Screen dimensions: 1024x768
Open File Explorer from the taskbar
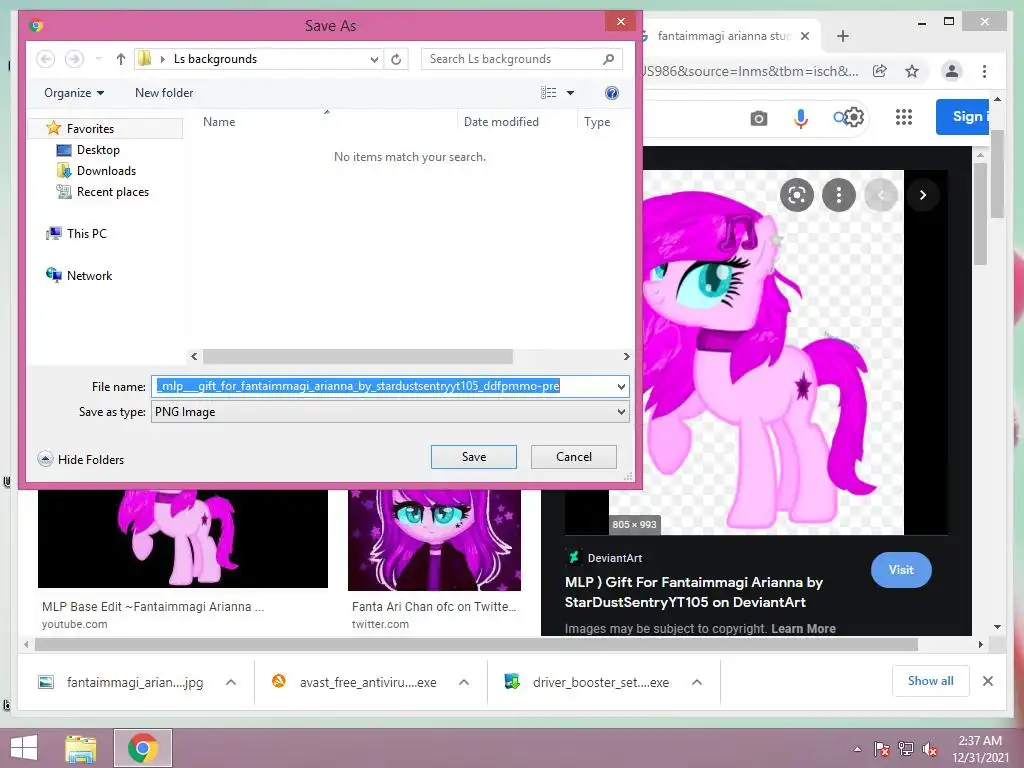tap(80, 748)
